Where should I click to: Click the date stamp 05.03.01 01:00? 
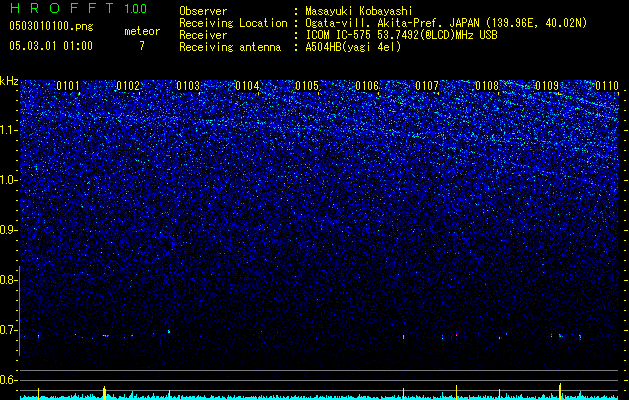coord(51,46)
